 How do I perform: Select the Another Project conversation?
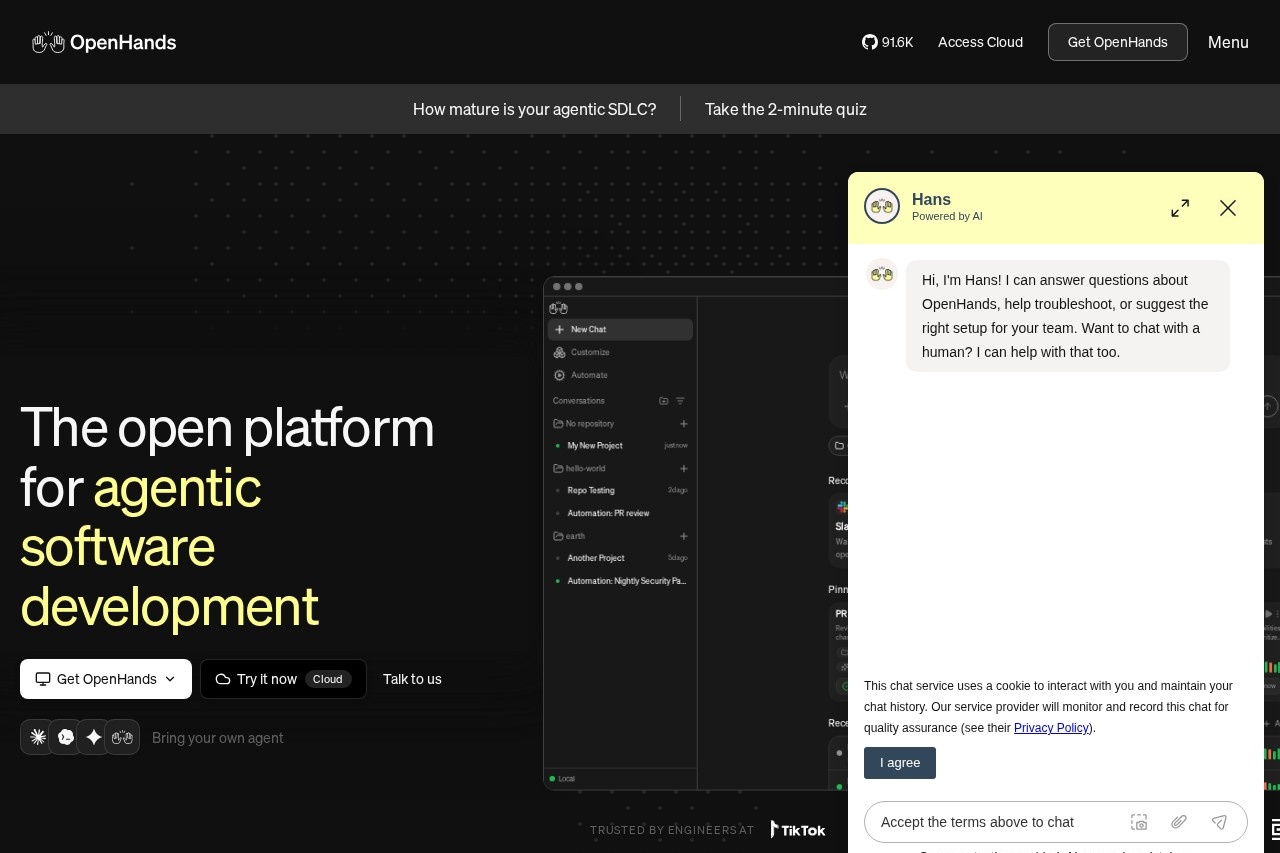[x=620, y=558]
